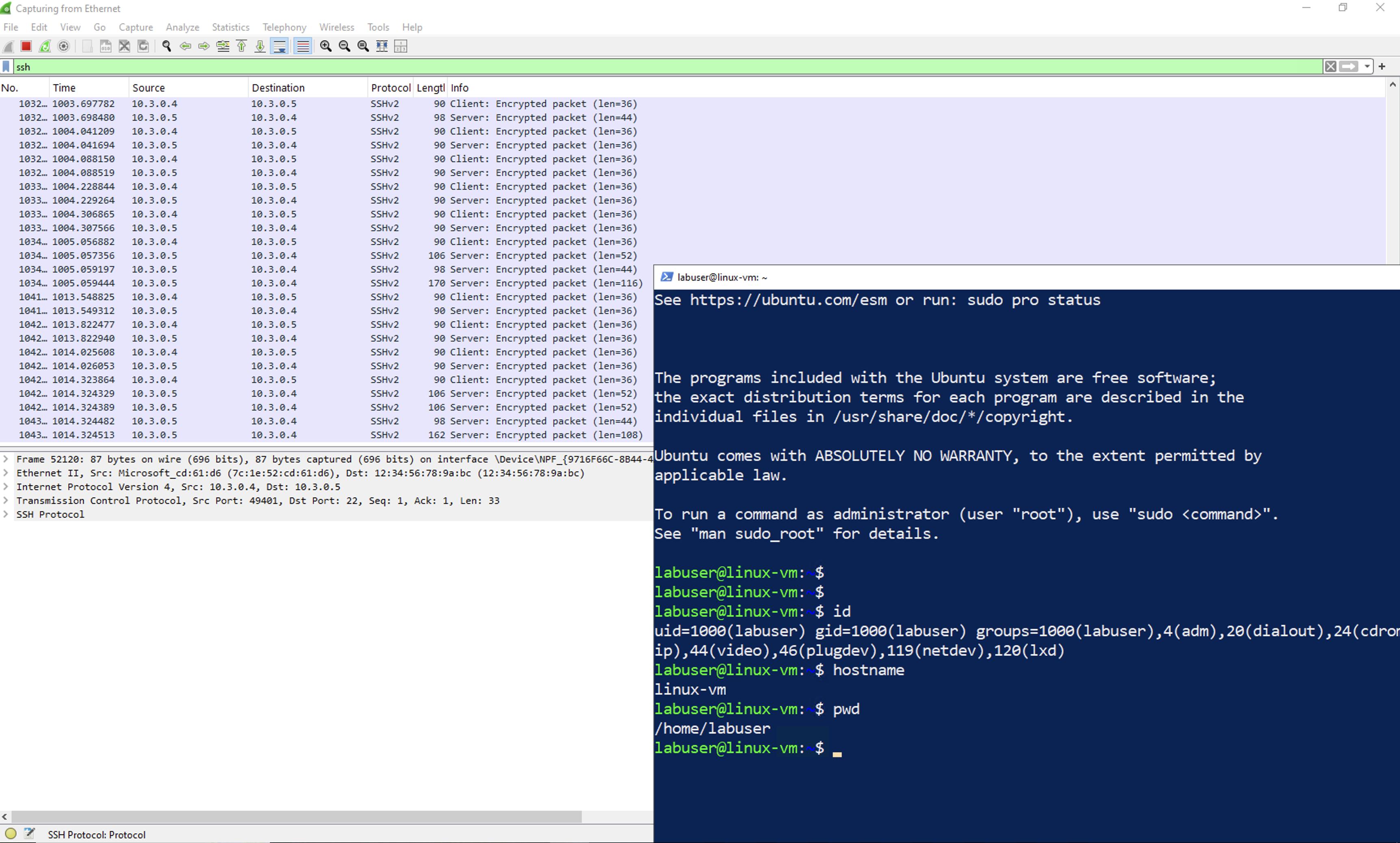Clear the ssh display filter
This screenshot has width=1400, height=843.
pos(1330,67)
